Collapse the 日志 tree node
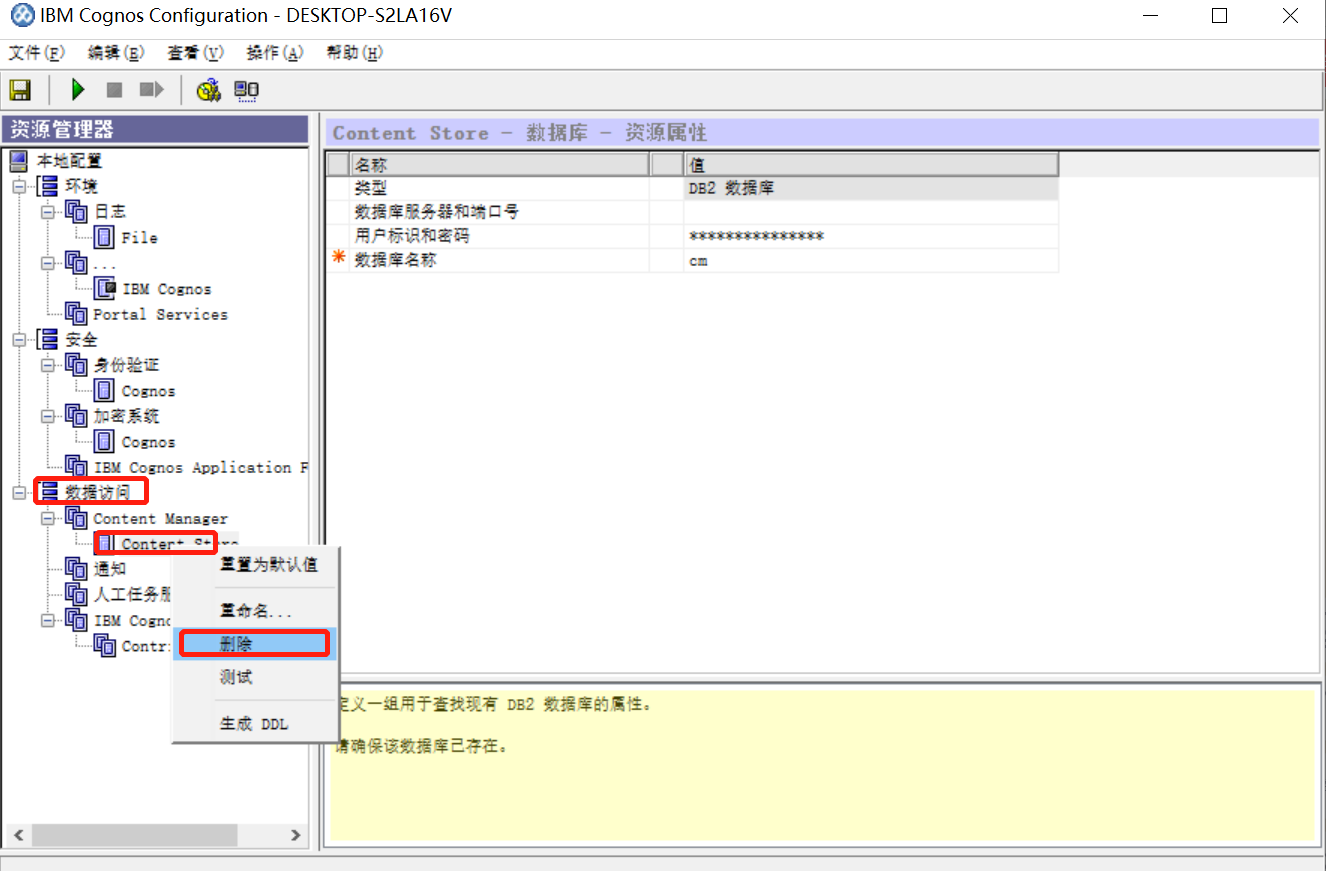Screen dimensions: 1326x871 (x=47, y=212)
